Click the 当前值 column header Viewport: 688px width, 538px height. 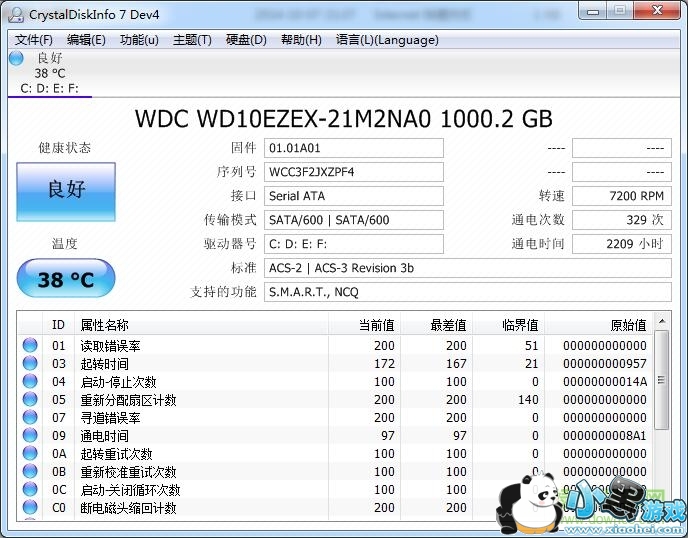pyautogui.click(x=364, y=325)
